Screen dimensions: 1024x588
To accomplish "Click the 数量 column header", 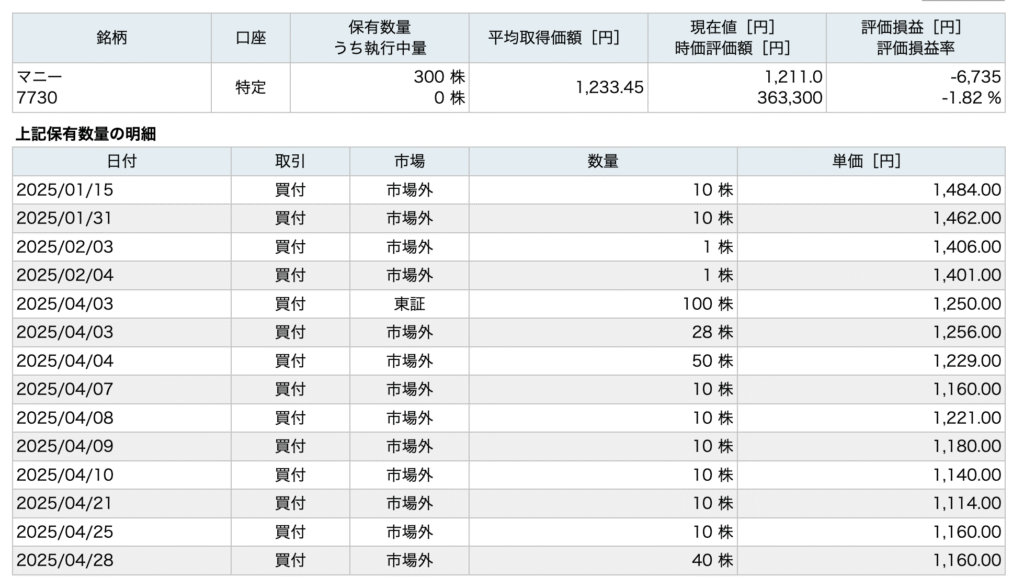I will [x=603, y=161].
